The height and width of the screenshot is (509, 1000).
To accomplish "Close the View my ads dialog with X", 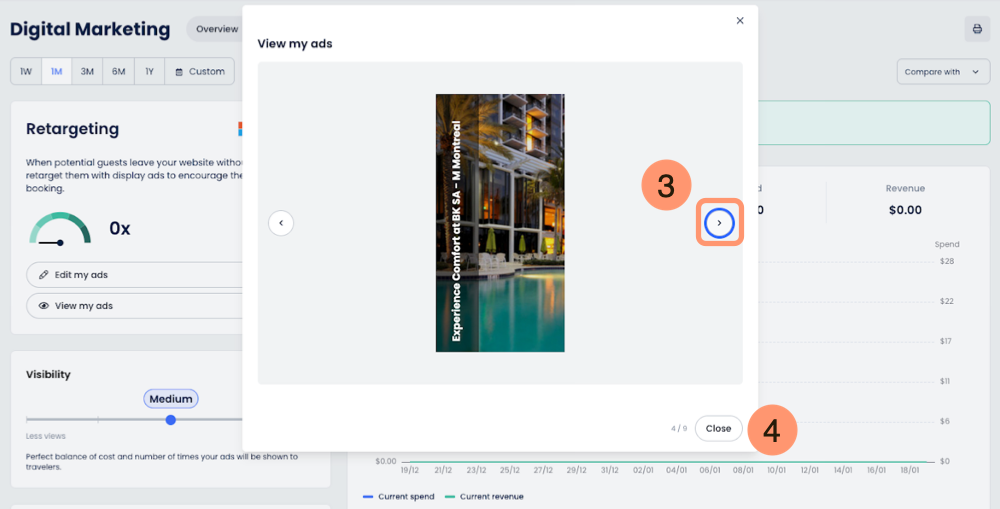I will 740,20.
